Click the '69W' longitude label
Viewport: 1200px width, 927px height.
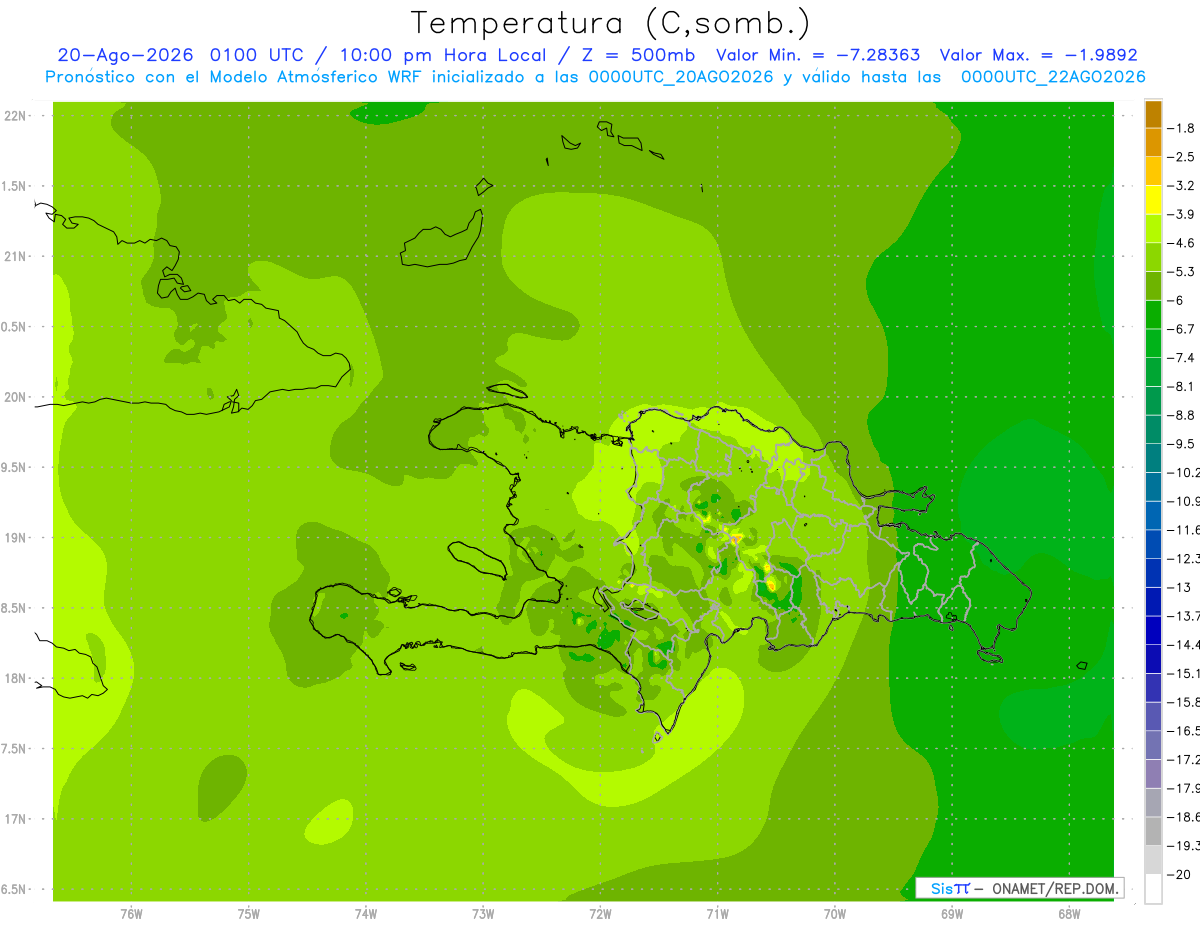[x=952, y=914]
